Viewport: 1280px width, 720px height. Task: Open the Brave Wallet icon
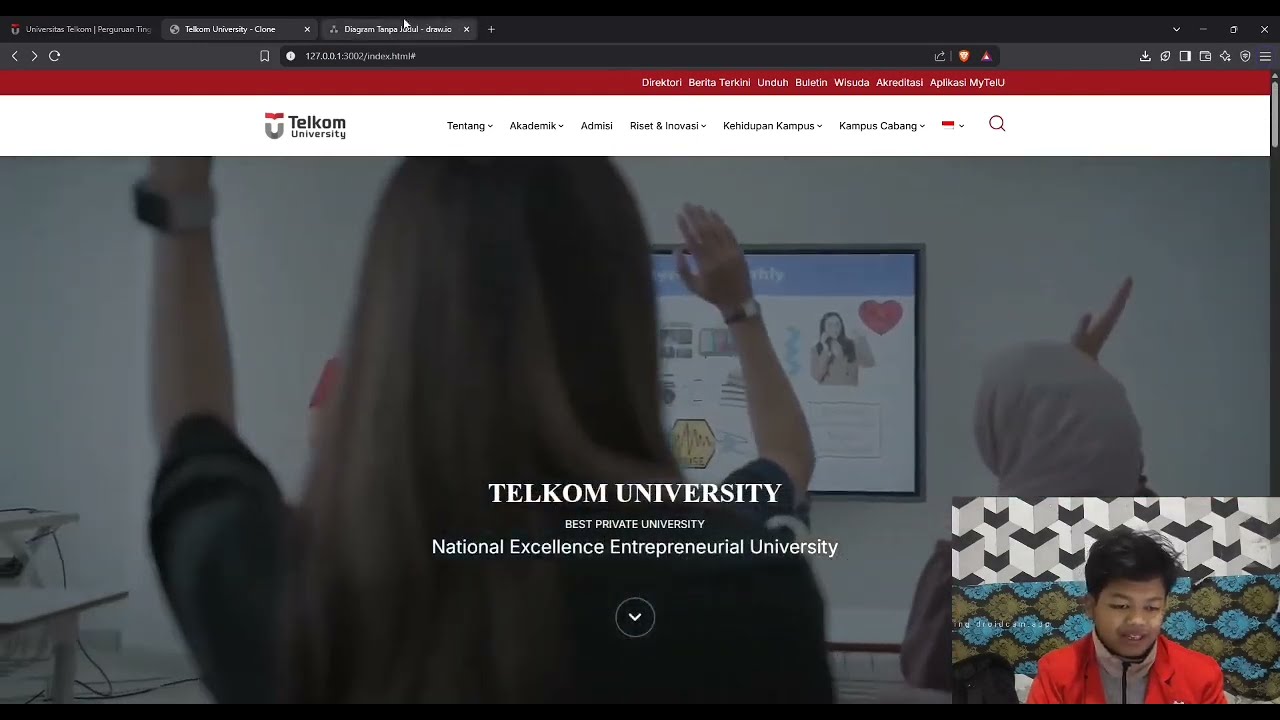[1205, 56]
